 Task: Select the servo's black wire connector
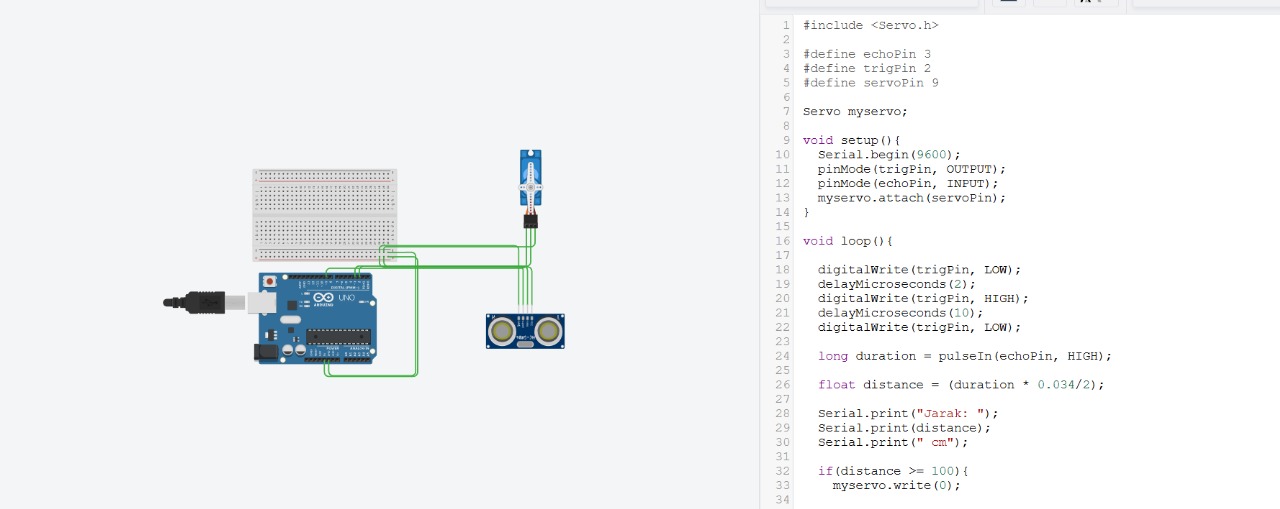[530, 221]
